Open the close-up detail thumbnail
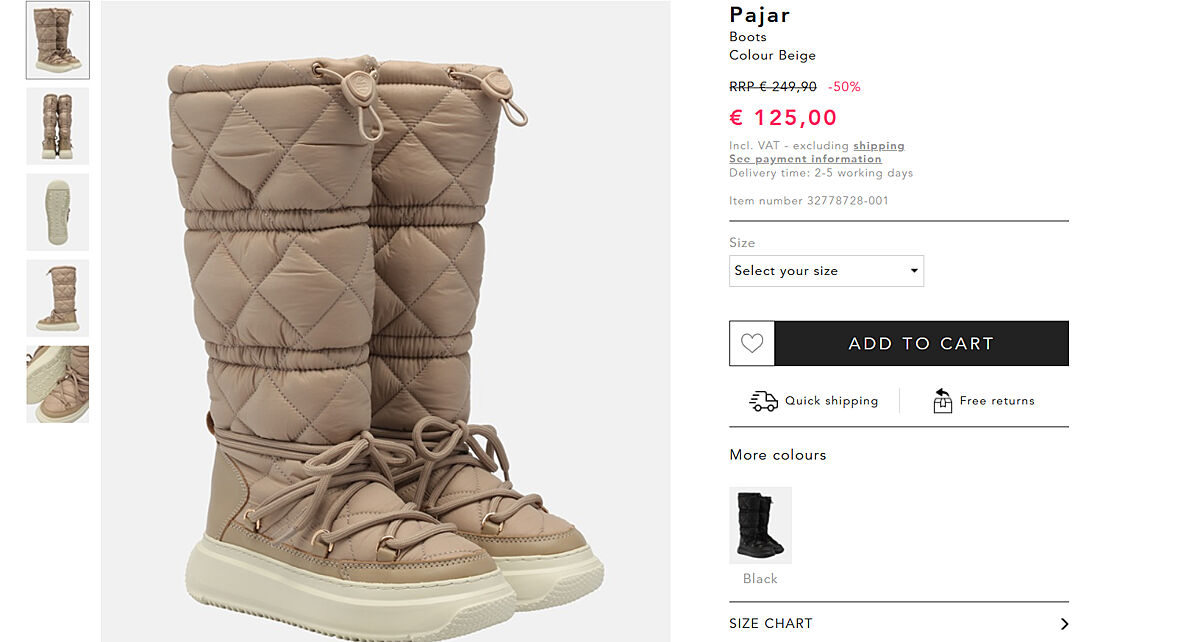Screen dimensions: 1200x642 [58, 384]
